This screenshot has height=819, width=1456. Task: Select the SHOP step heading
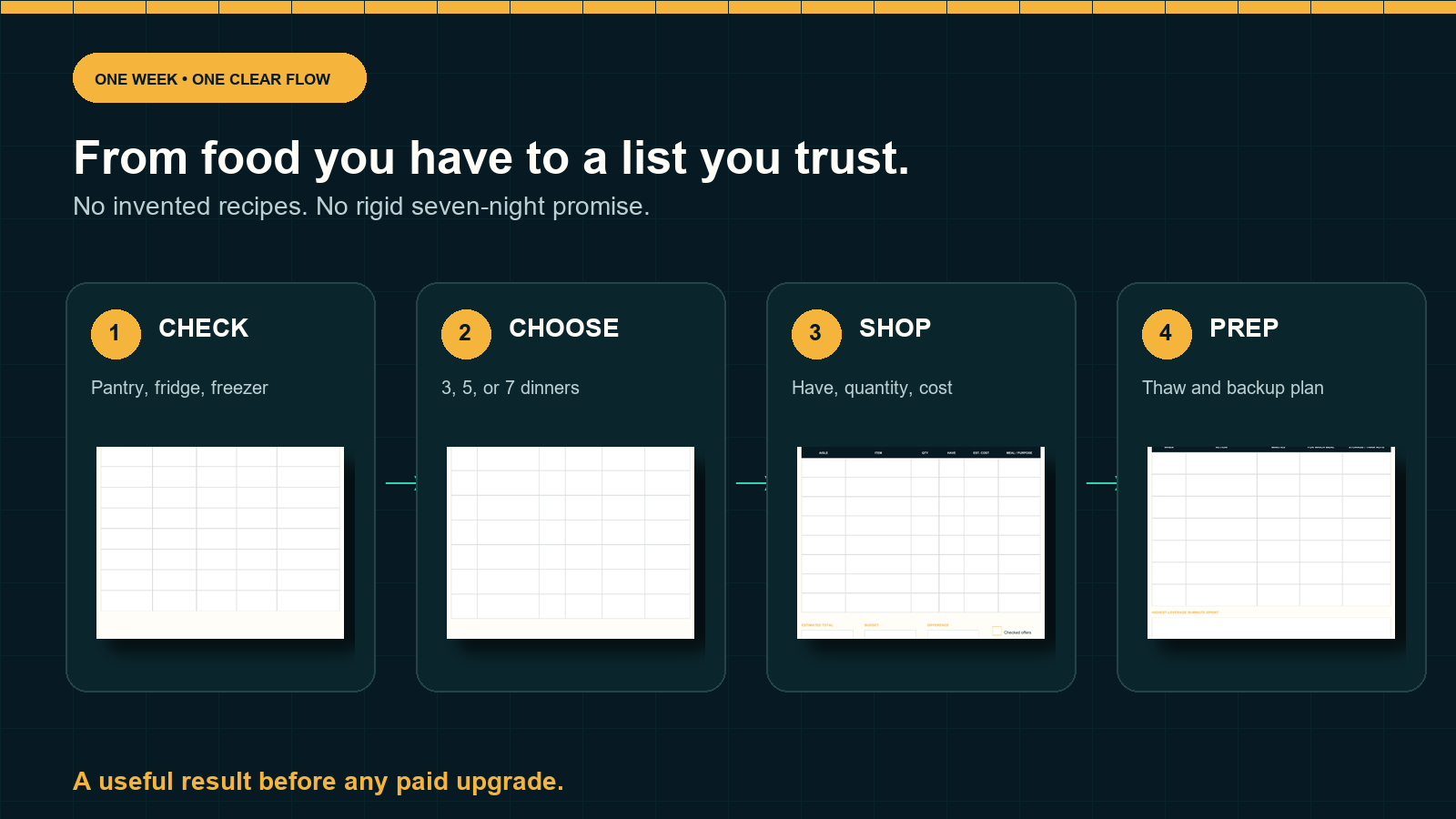pos(895,328)
